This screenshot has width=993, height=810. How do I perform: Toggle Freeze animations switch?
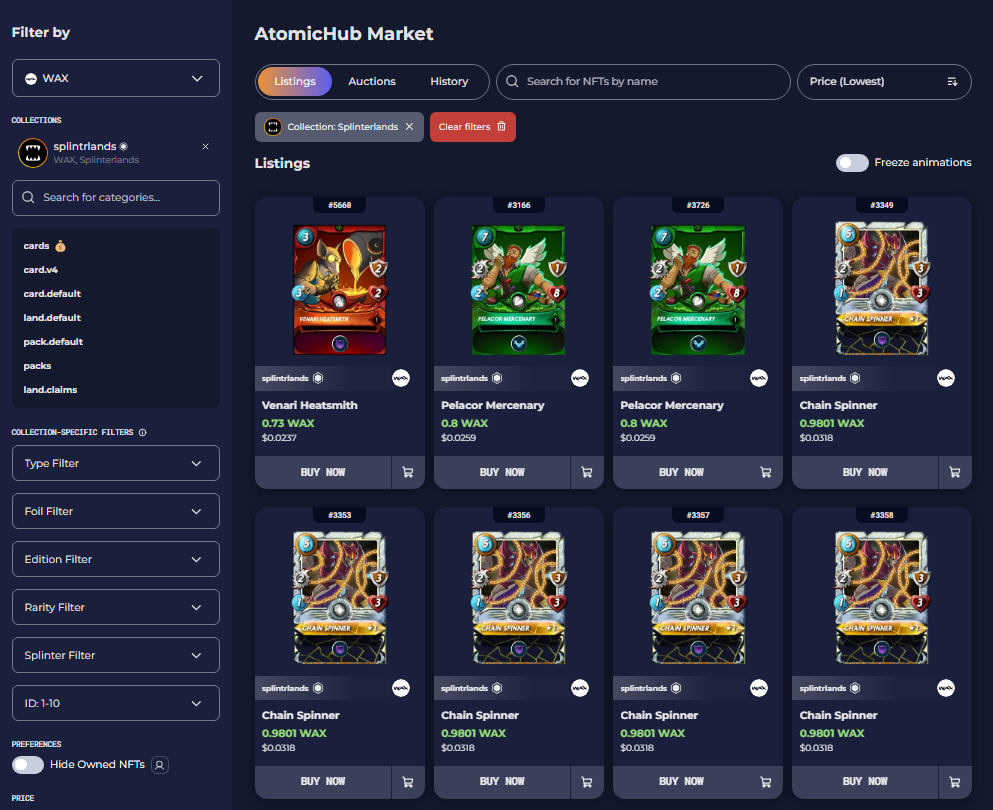point(852,163)
